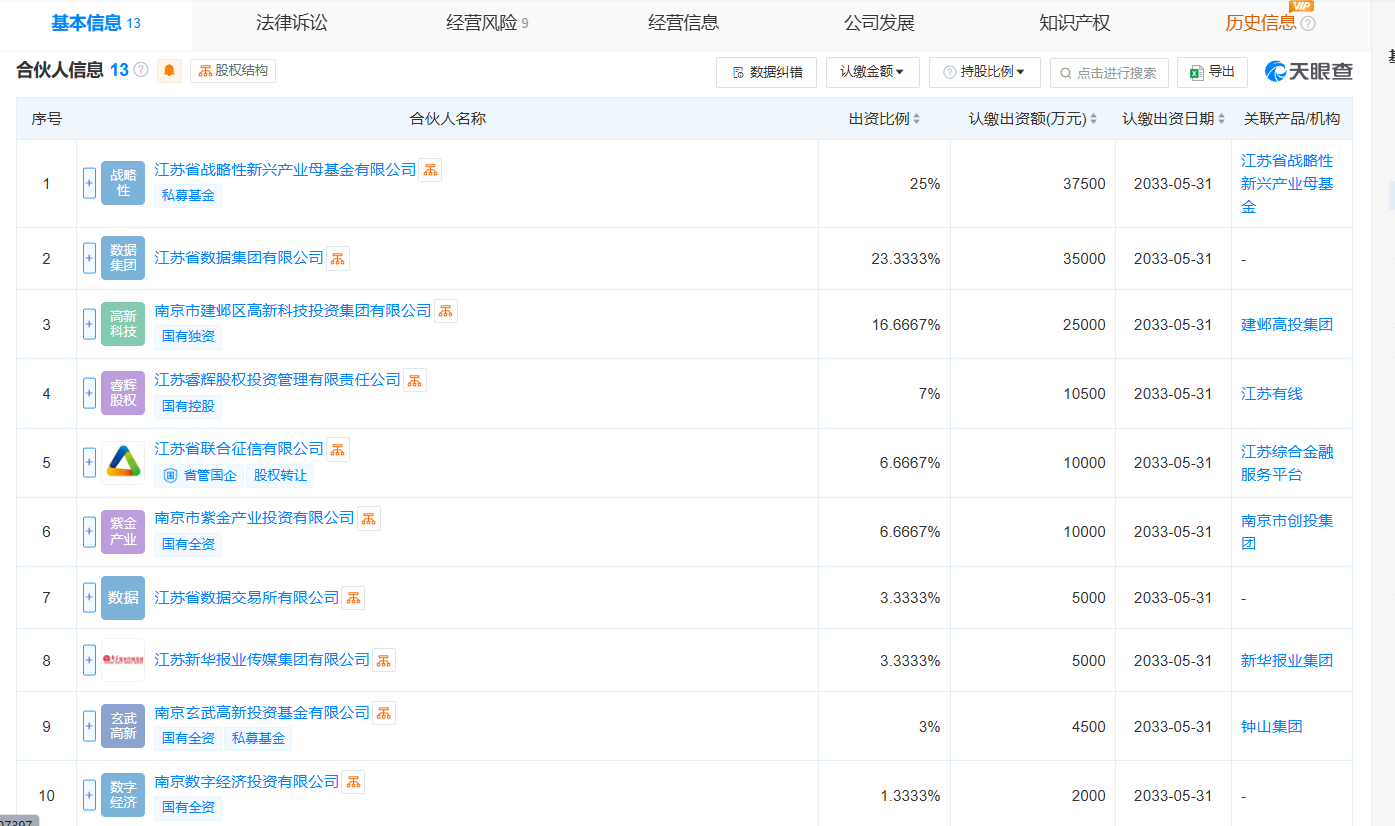Click equity structure icon beside 江苏省联合征信有限公司
The image size is (1395, 826).
pyautogui.click(x=338, y=449)
